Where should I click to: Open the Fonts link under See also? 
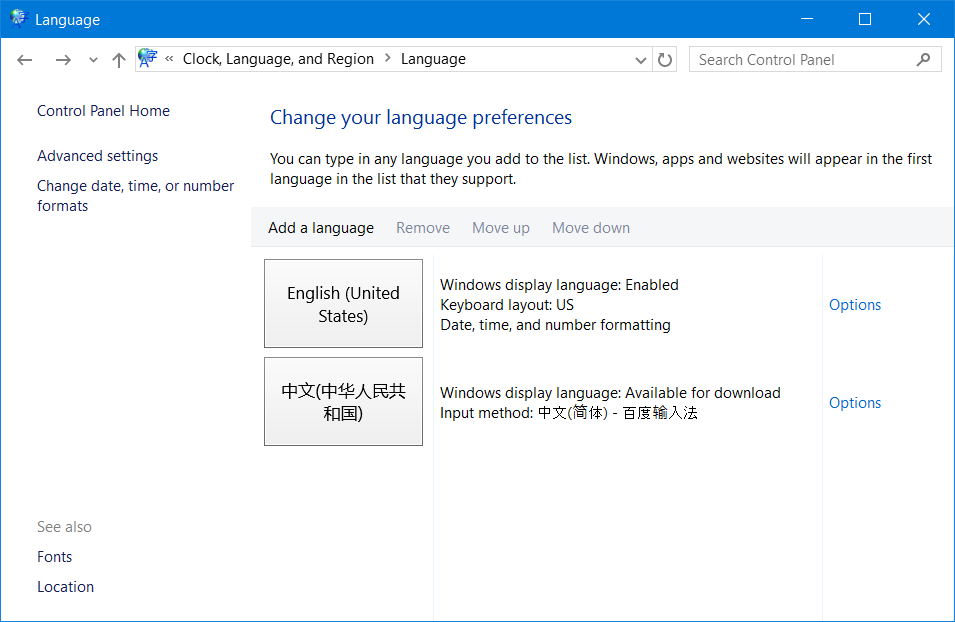(54, 557)
